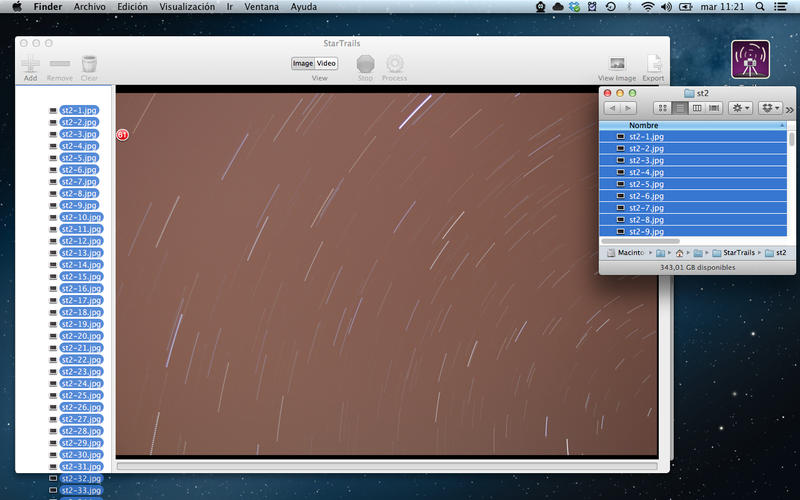Viewport: 800px width, 500px height.
Task: Click horizontal scrollbar in Finder file list
Action: (x=641, y=241)
